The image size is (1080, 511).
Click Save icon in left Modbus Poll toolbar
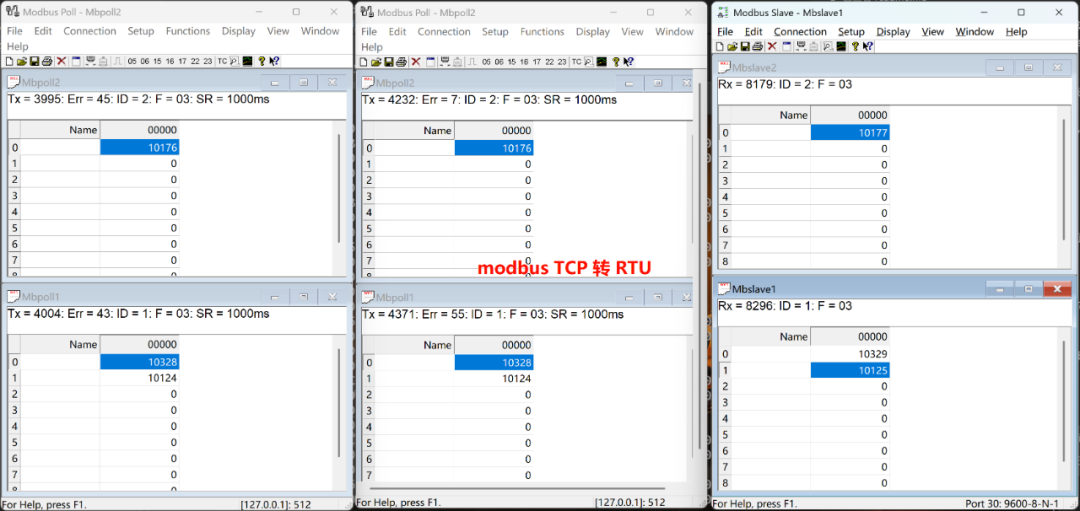tap(34, 61)
